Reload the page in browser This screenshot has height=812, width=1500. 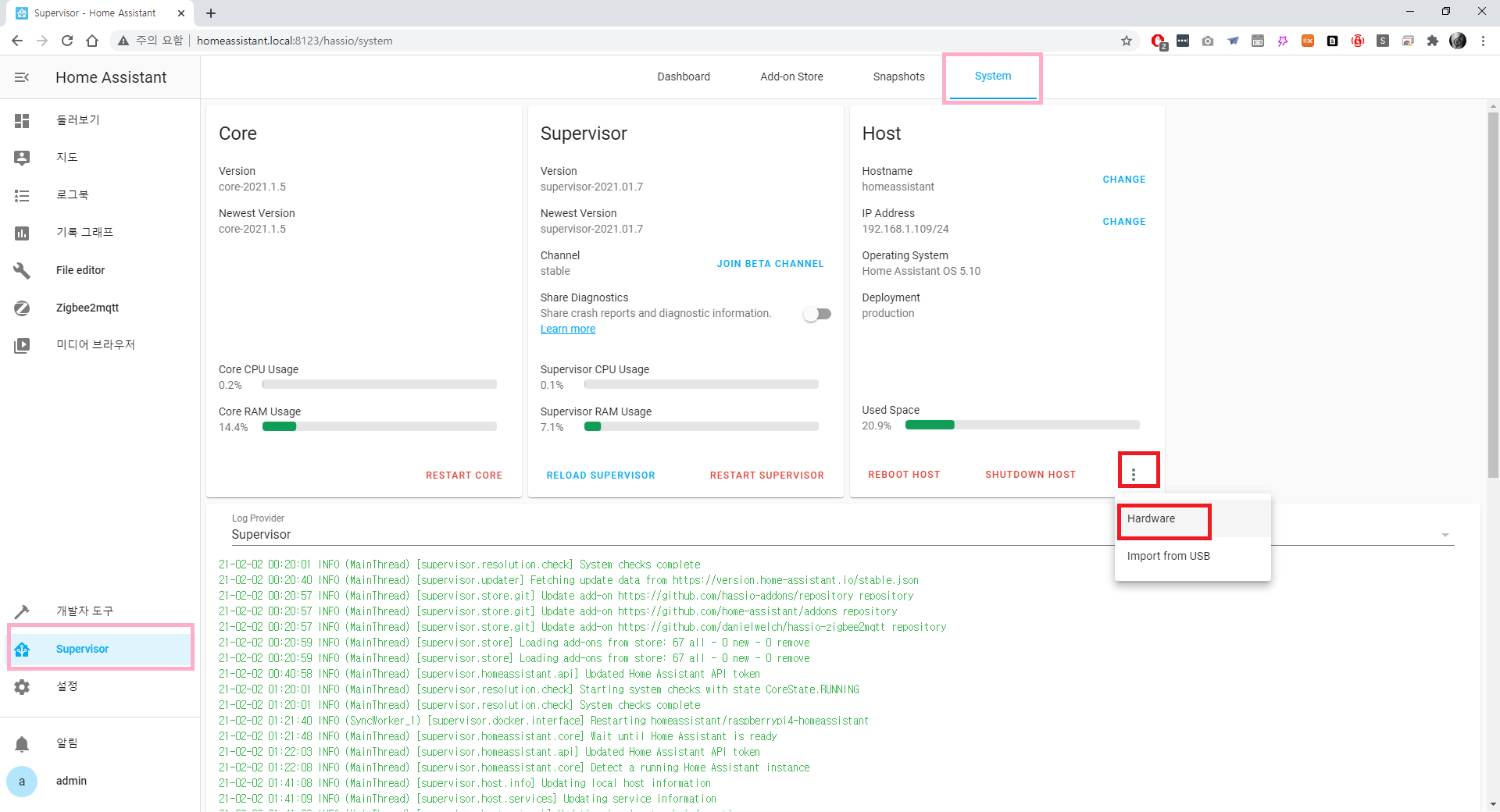67,41
